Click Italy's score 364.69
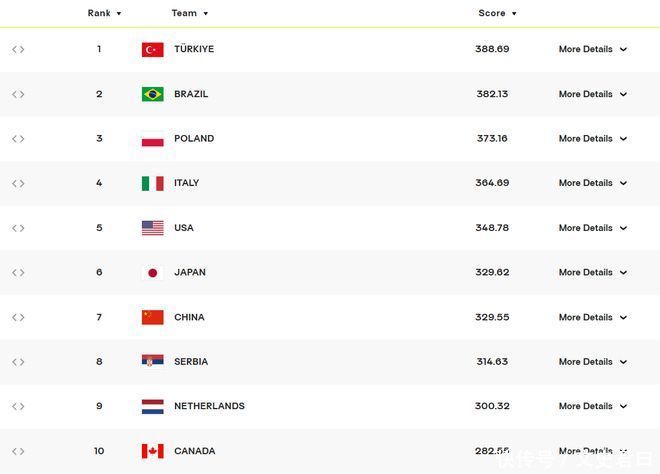The height and width of the screenshot is (474, 660). (492, 183)
